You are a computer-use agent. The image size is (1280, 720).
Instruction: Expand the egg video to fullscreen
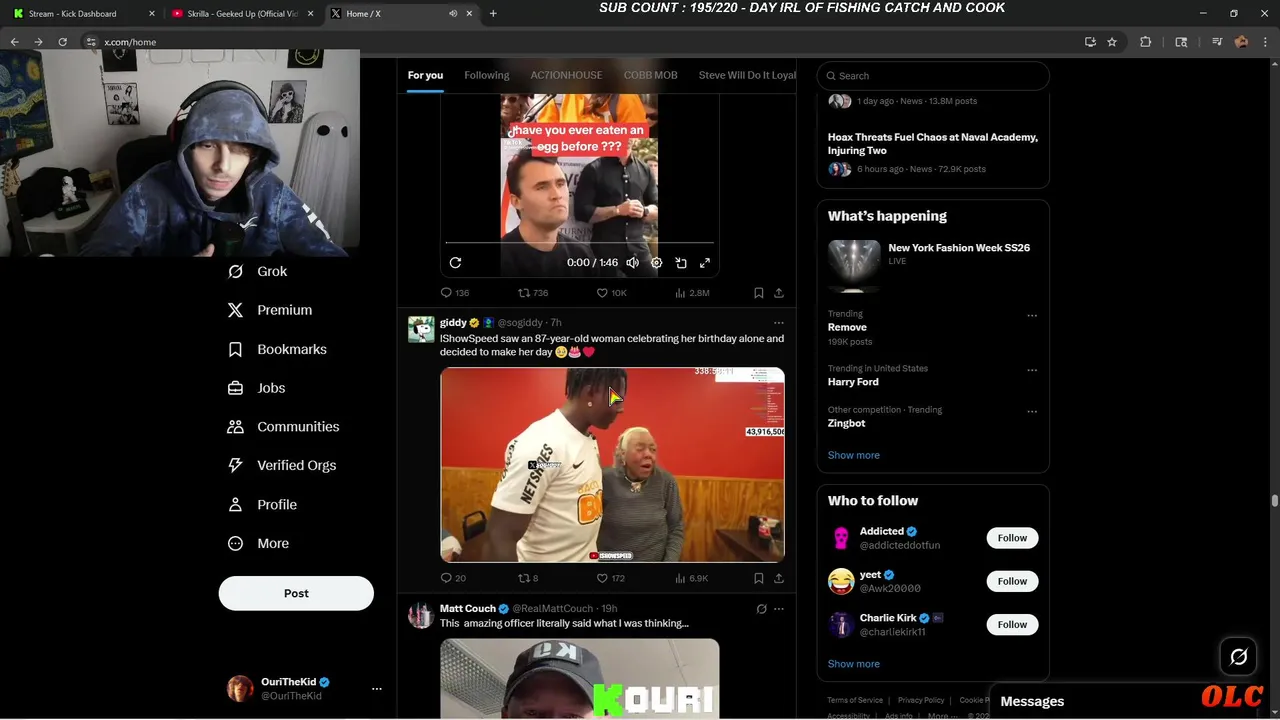coord(705,262)
